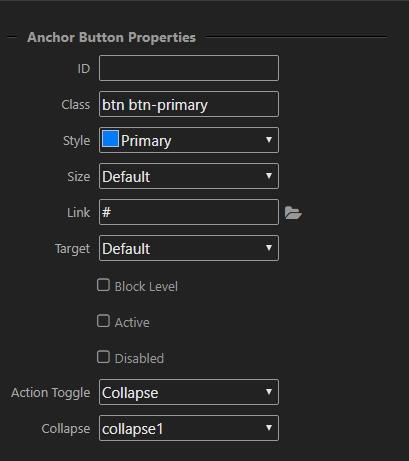The width and height of the screenshot is (409, 461).
Task: Check the Disabled checkbox
Action: click(103, 357)
